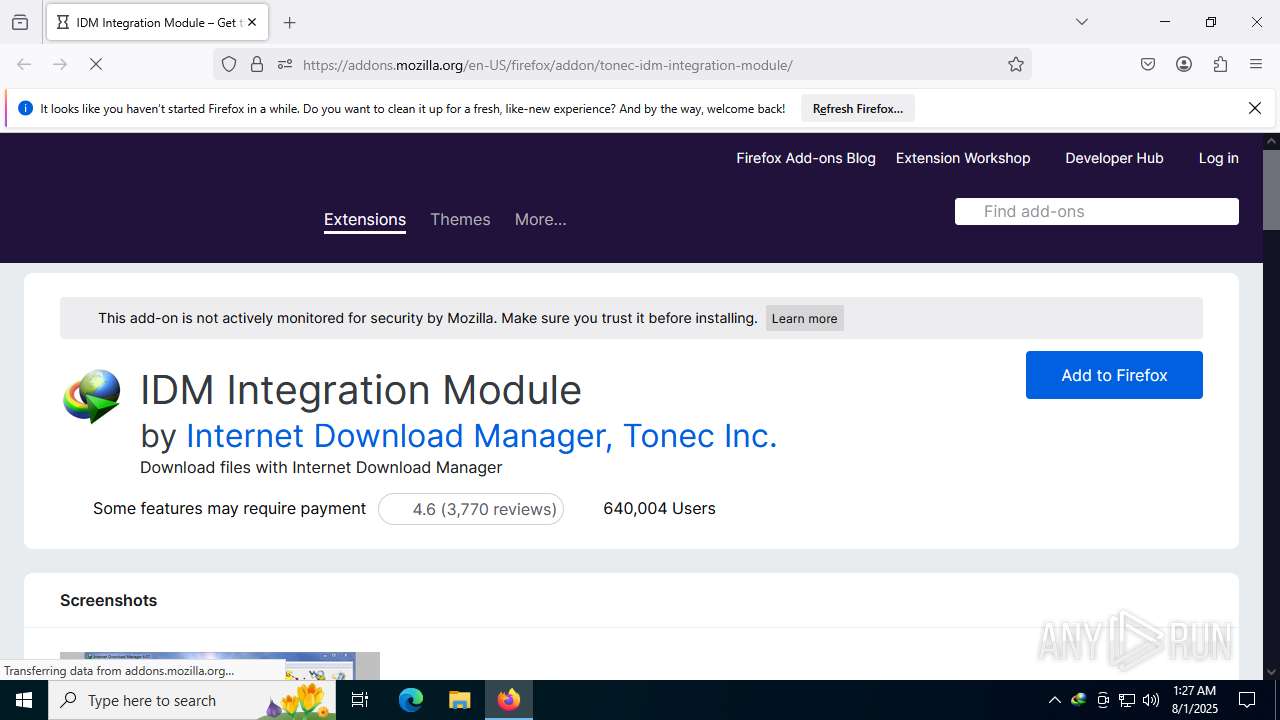Click IDM tray icon in system tray

coord(1078,700)
